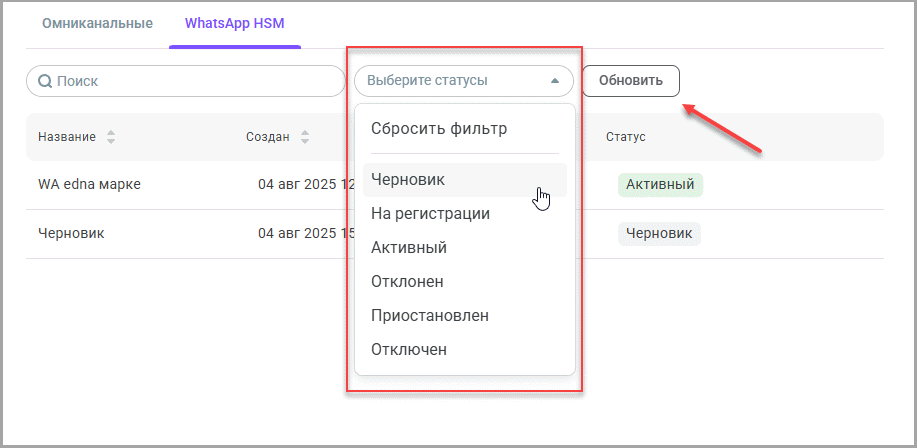The height and width of the screenshot is (448, 917).
Task: Pick the Активный option in dropdown list
Action: (465, 247)
